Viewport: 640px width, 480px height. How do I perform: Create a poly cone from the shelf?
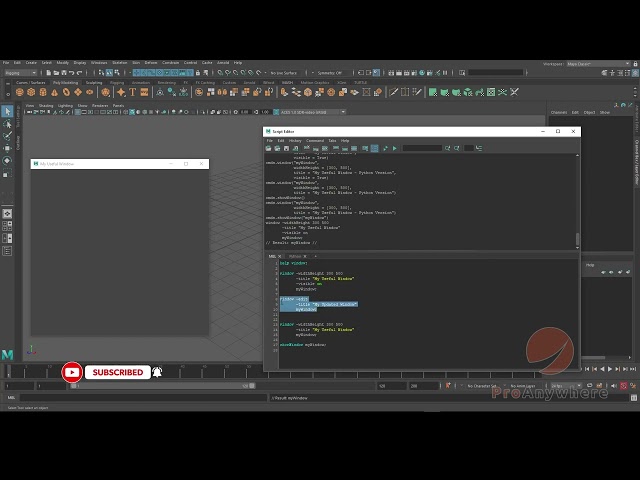pos(54,92)
